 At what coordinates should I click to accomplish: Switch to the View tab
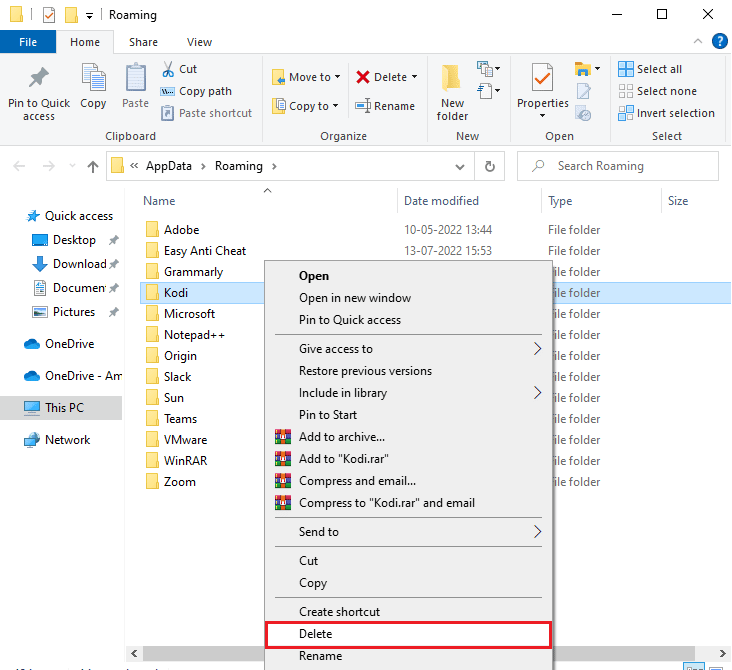click(x=199, y=42)
